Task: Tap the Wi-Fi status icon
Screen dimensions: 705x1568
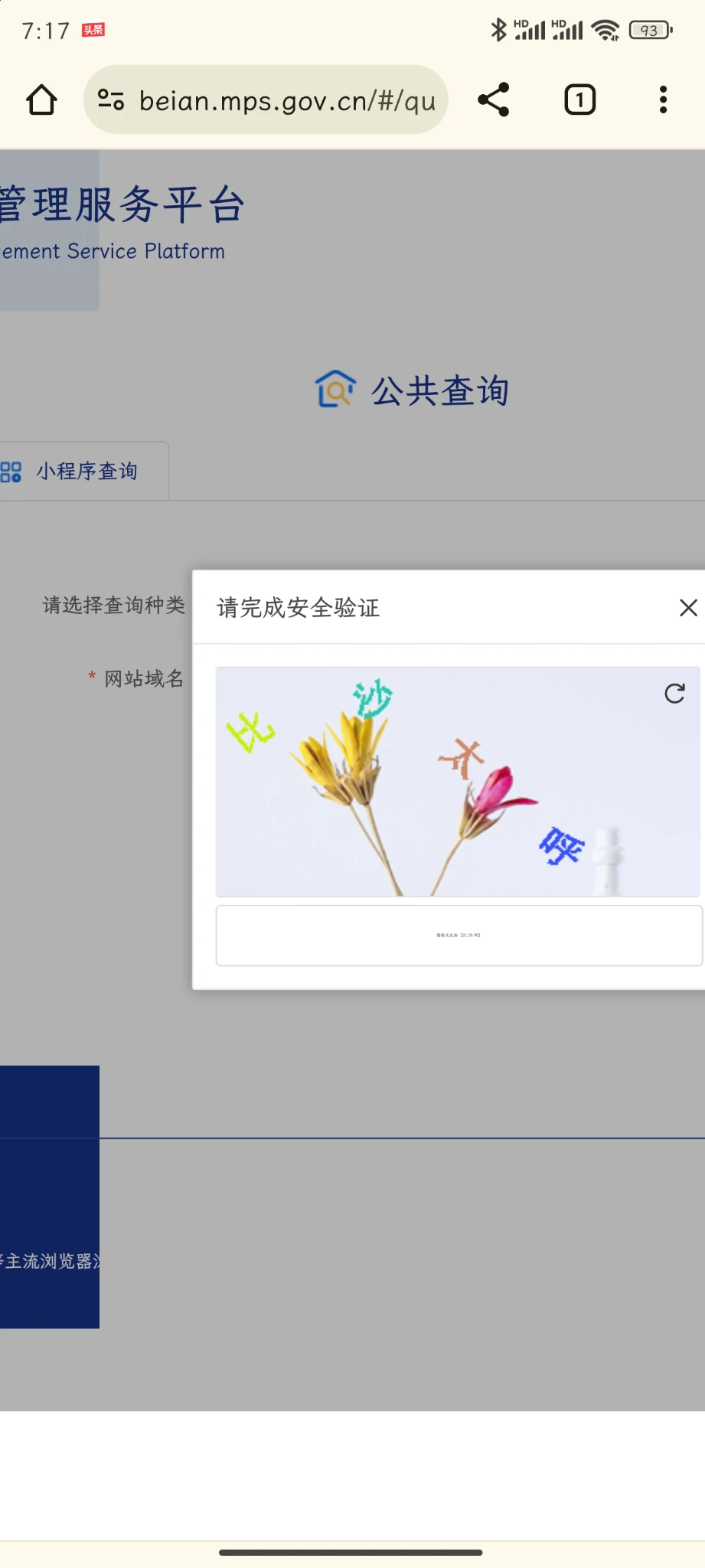Action: (605, 30)
